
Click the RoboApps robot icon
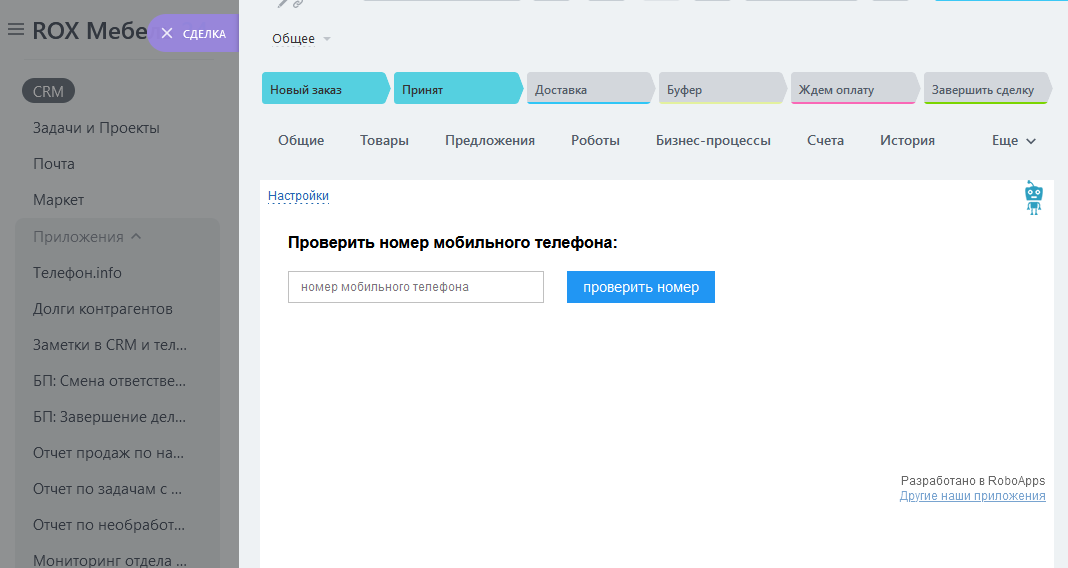(x=1033, y=198)
